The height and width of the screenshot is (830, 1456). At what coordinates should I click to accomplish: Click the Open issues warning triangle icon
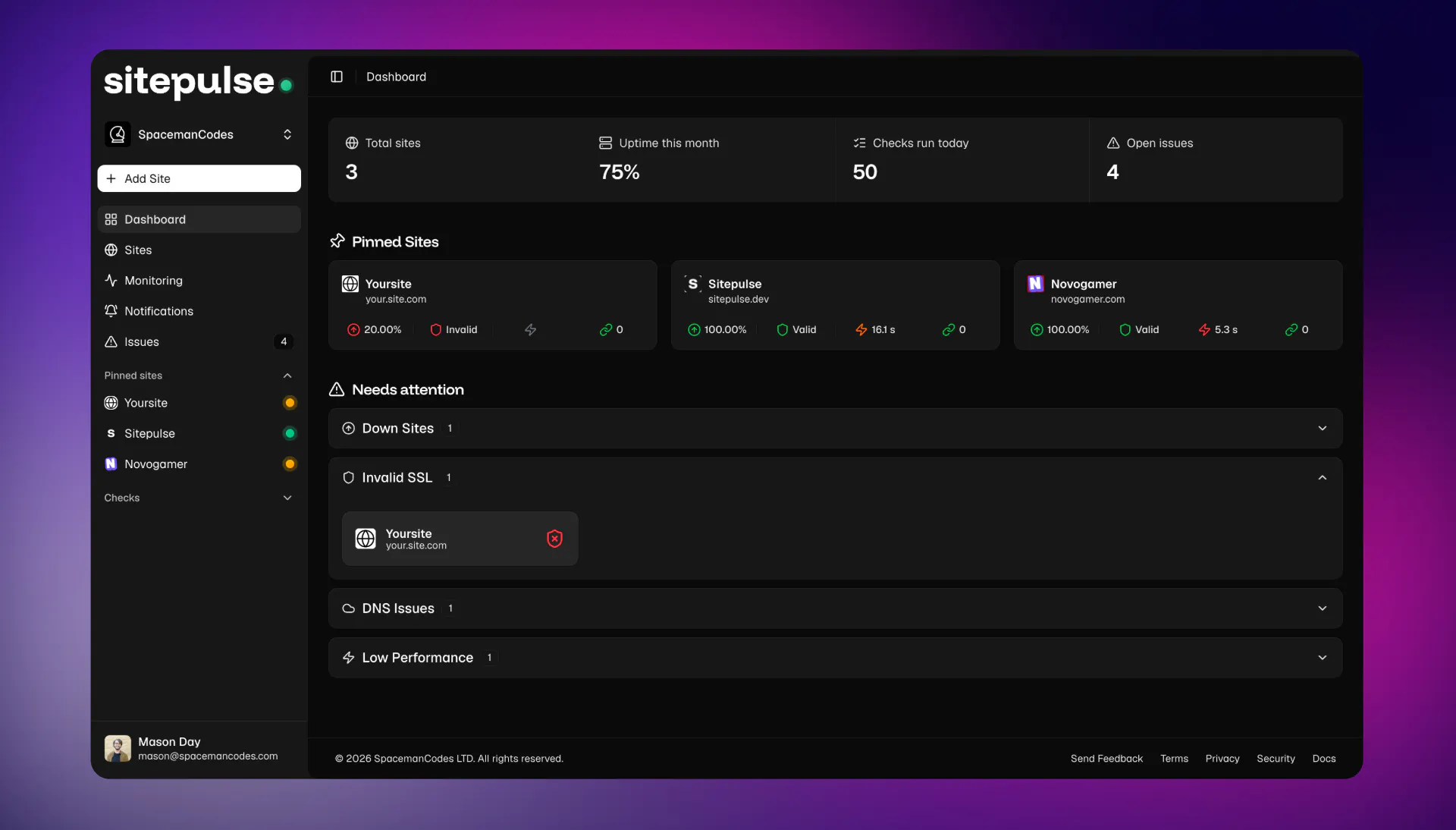(1113, 143)
